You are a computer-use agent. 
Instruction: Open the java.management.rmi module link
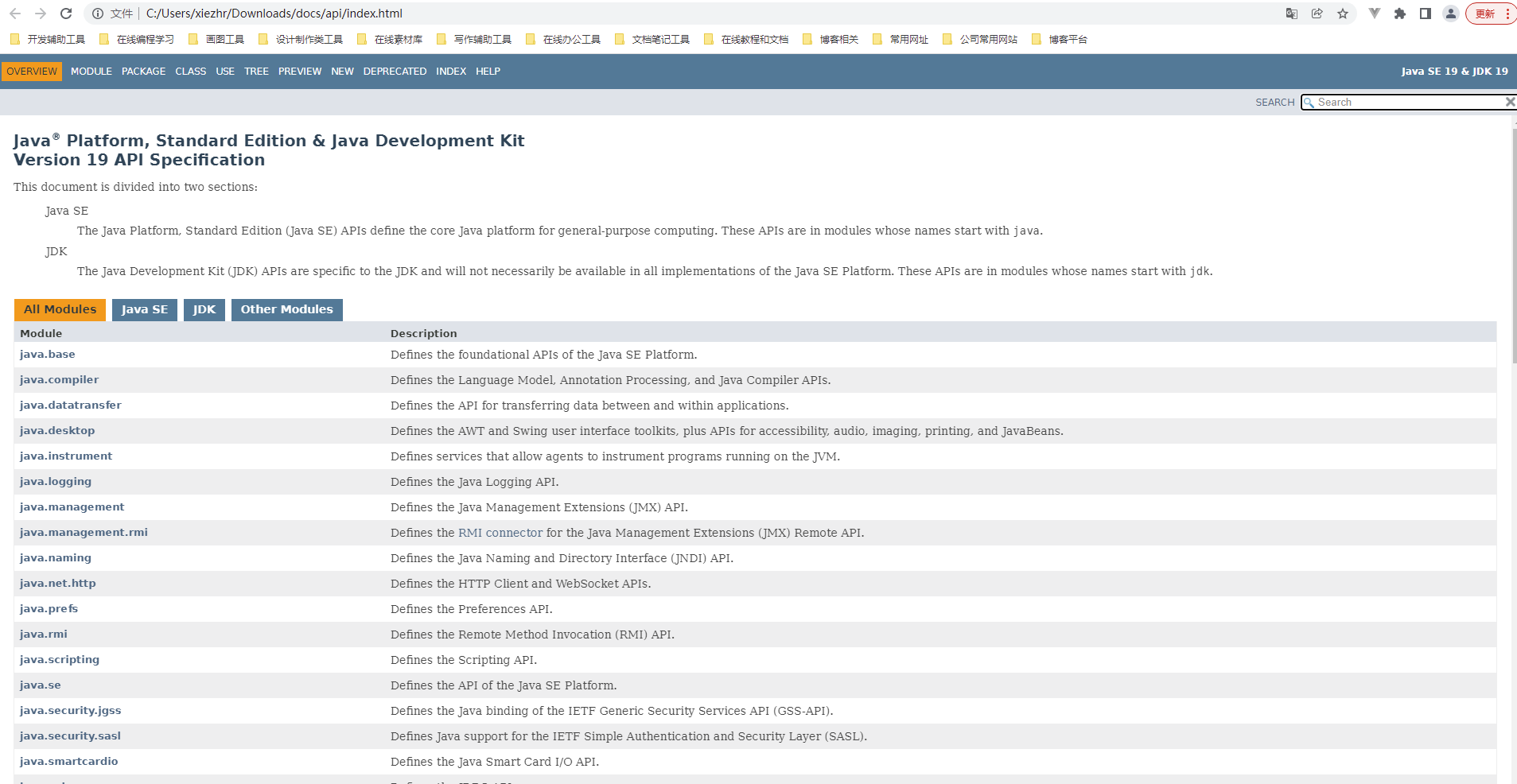pos(84,533)
